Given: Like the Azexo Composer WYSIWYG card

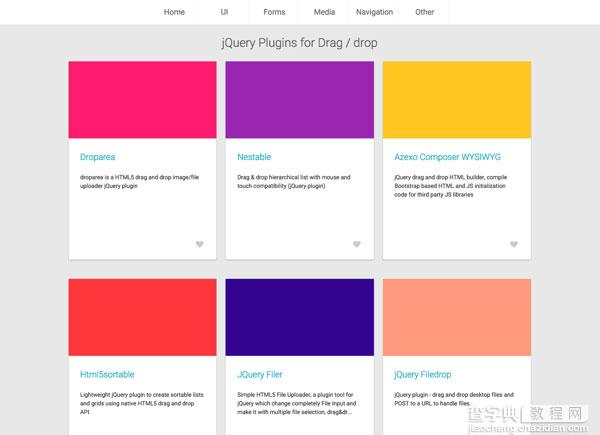Looking at the screenshot, I should 514,244.
